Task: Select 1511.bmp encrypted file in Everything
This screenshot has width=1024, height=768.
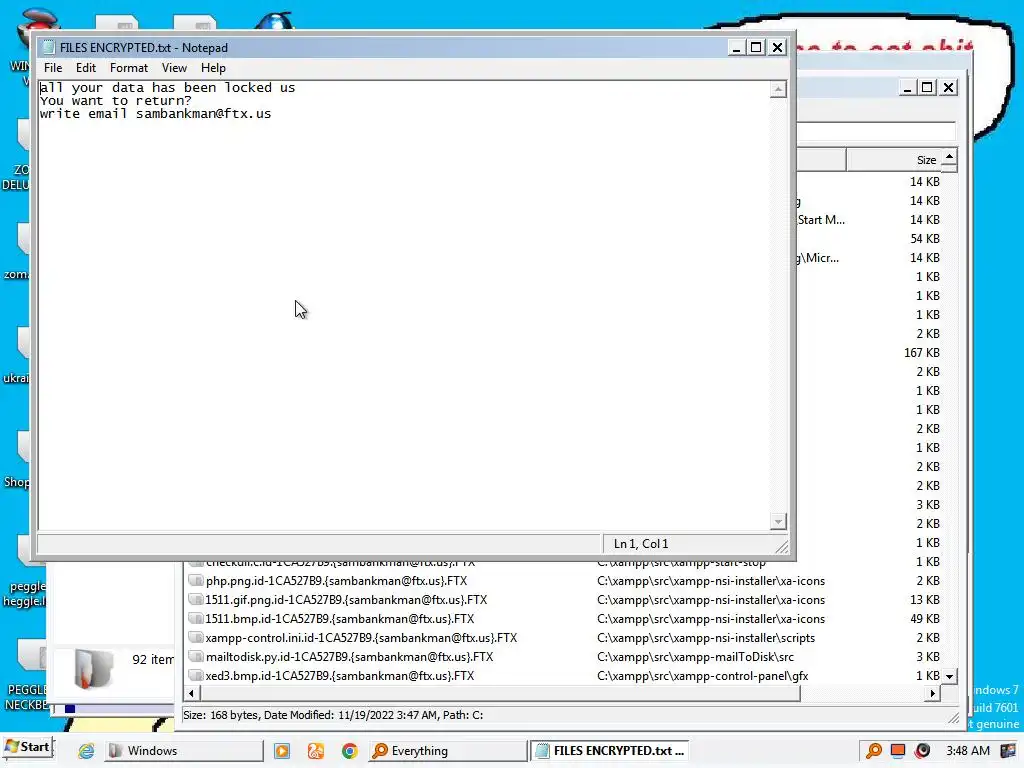Action: pos(564,618)
